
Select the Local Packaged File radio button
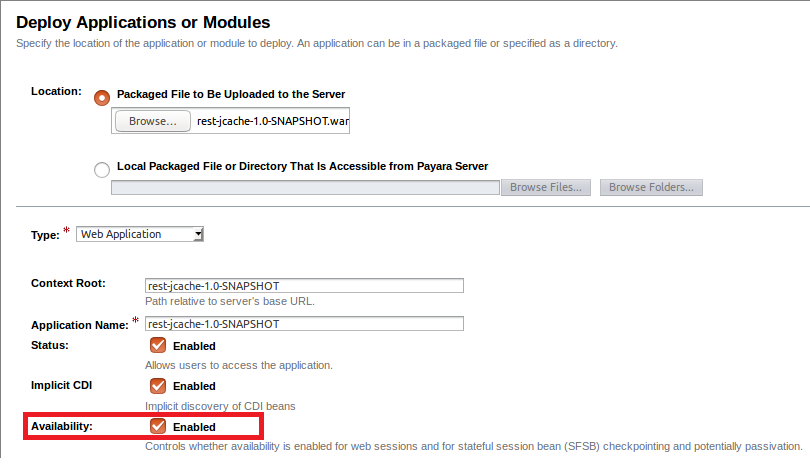tap(102, 169)
